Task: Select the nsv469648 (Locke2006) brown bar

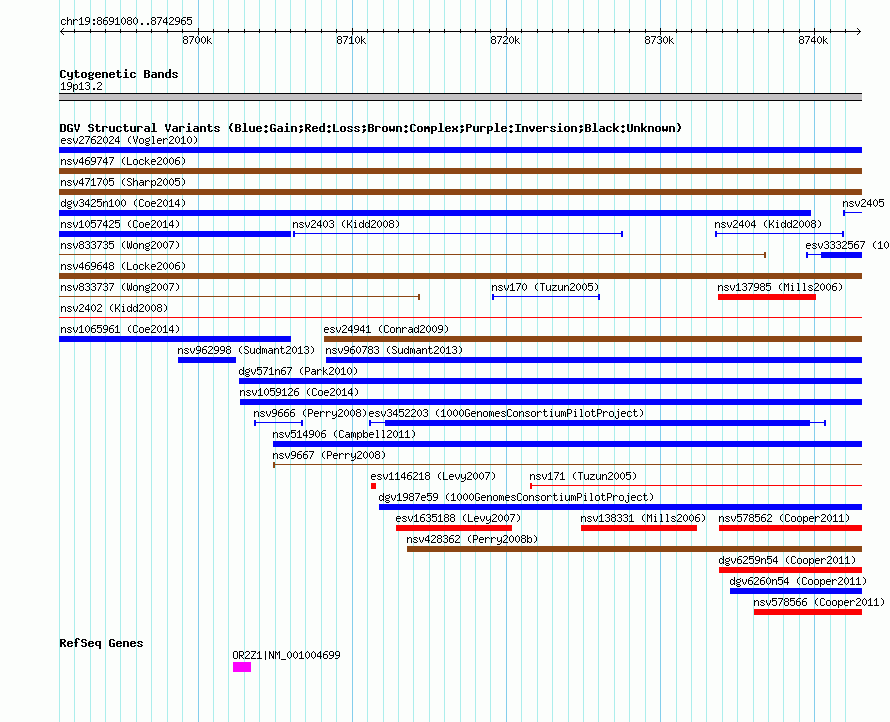Action: 460,276
